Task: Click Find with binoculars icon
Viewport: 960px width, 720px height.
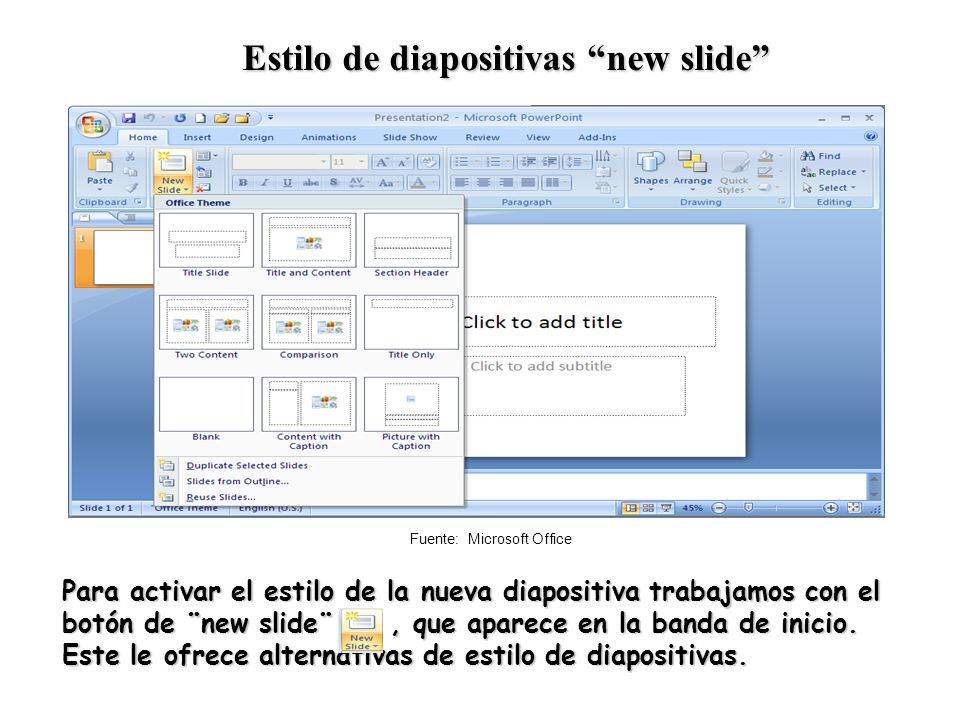Action: coord(821,156)
